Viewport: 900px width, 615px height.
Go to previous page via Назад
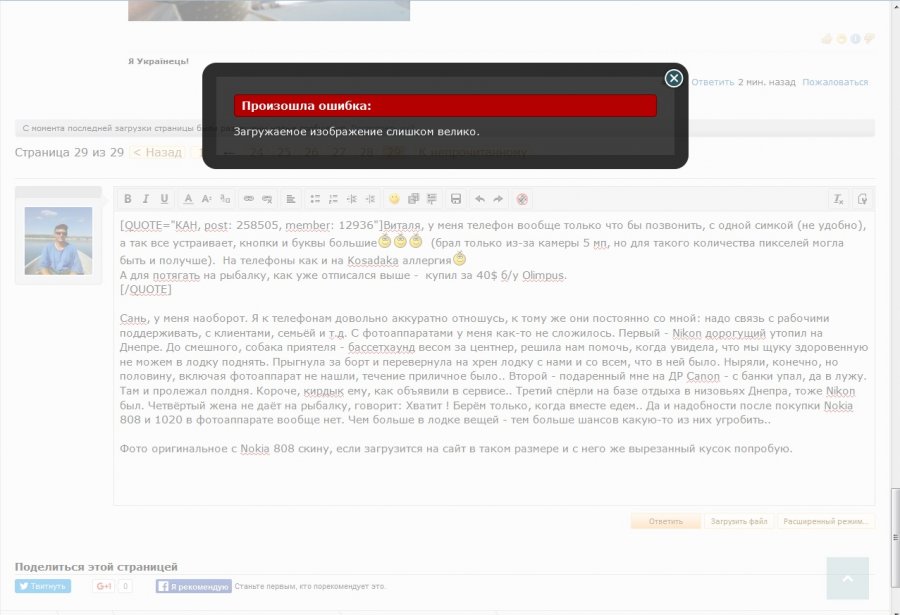(x=158, y=152)
